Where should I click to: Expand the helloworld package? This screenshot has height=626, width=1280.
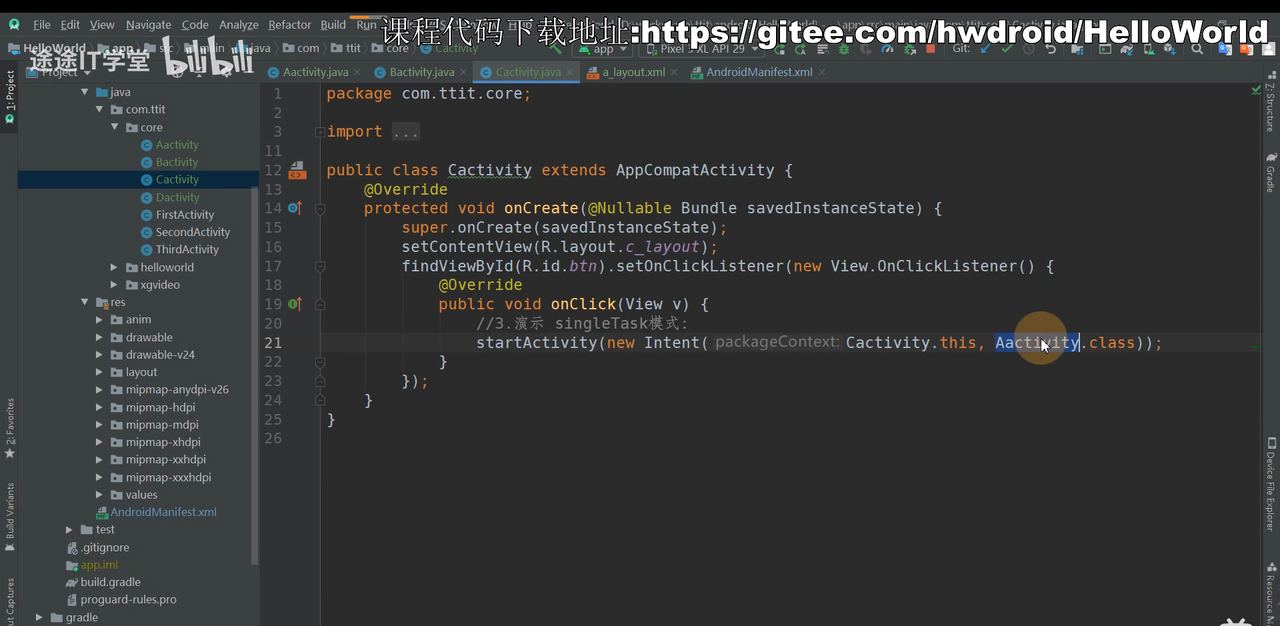coord(115,267)
